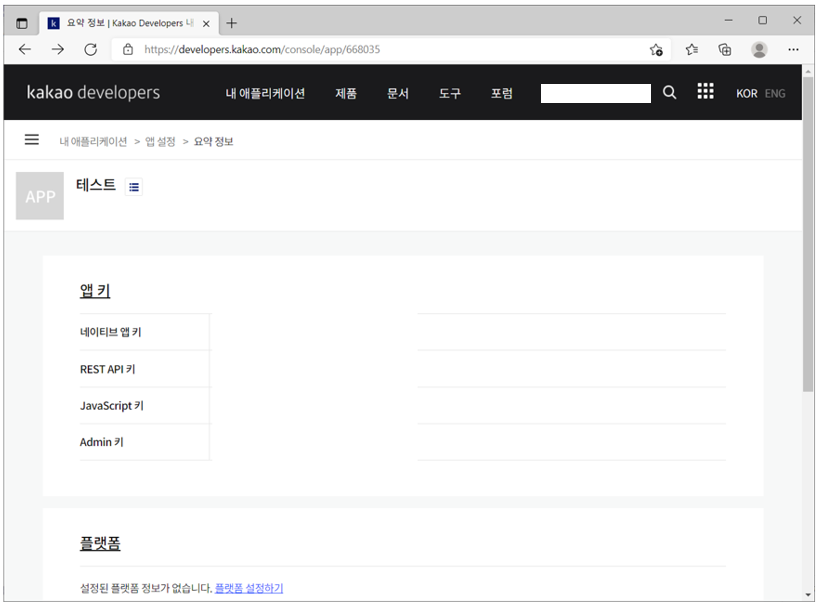Minimize the browser window
820x607 pixels.
tap(728, 20)
